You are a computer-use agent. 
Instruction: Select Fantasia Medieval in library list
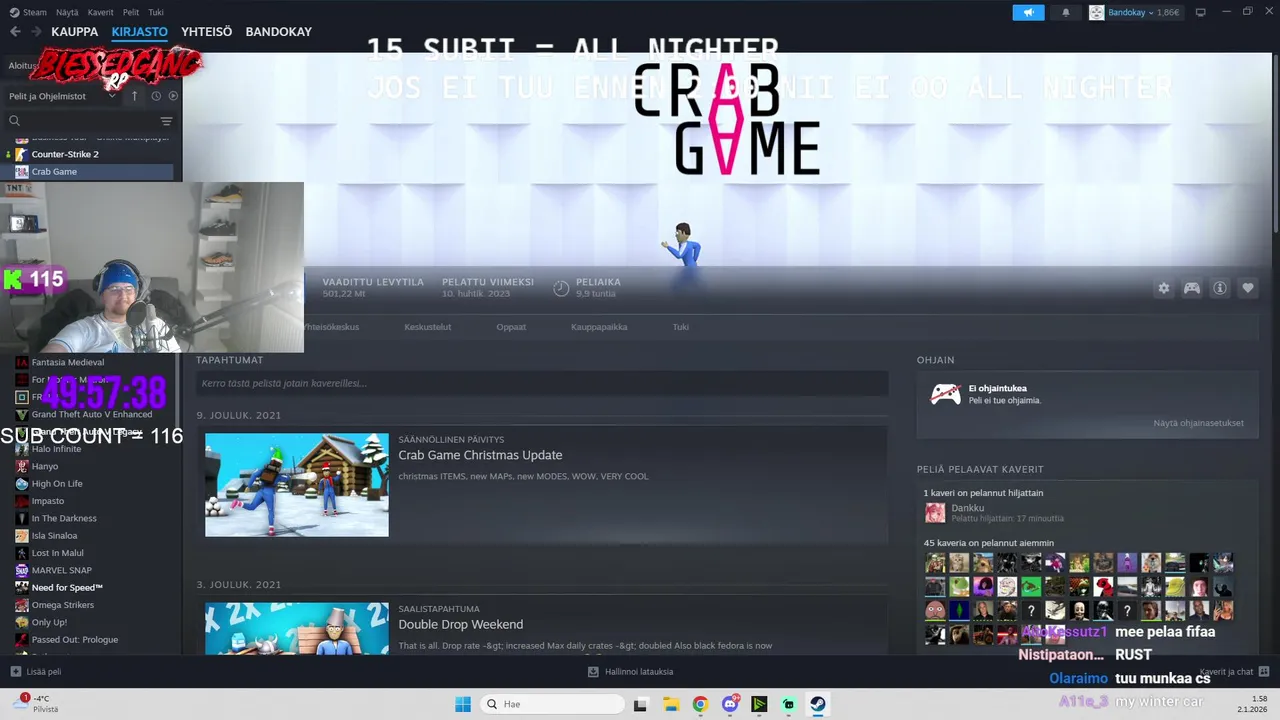pos(67,362)
